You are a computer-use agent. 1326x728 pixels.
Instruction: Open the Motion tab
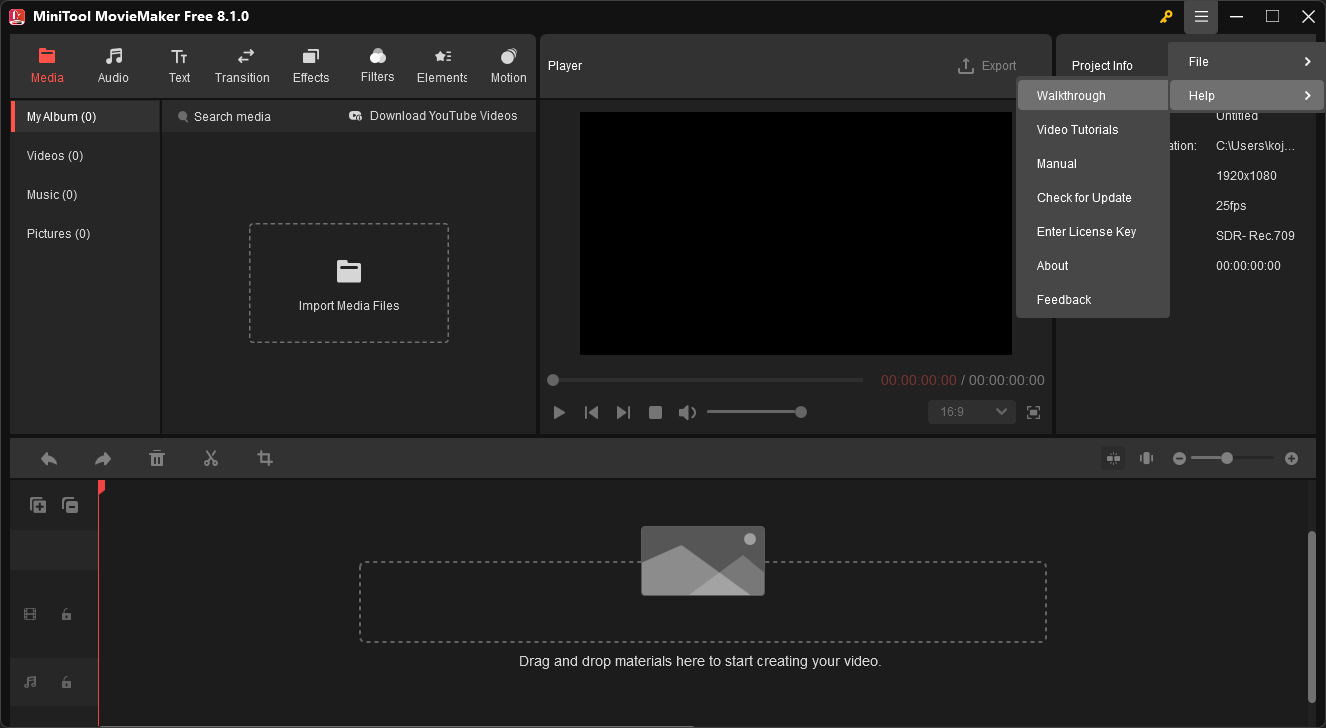pos(508,66)
